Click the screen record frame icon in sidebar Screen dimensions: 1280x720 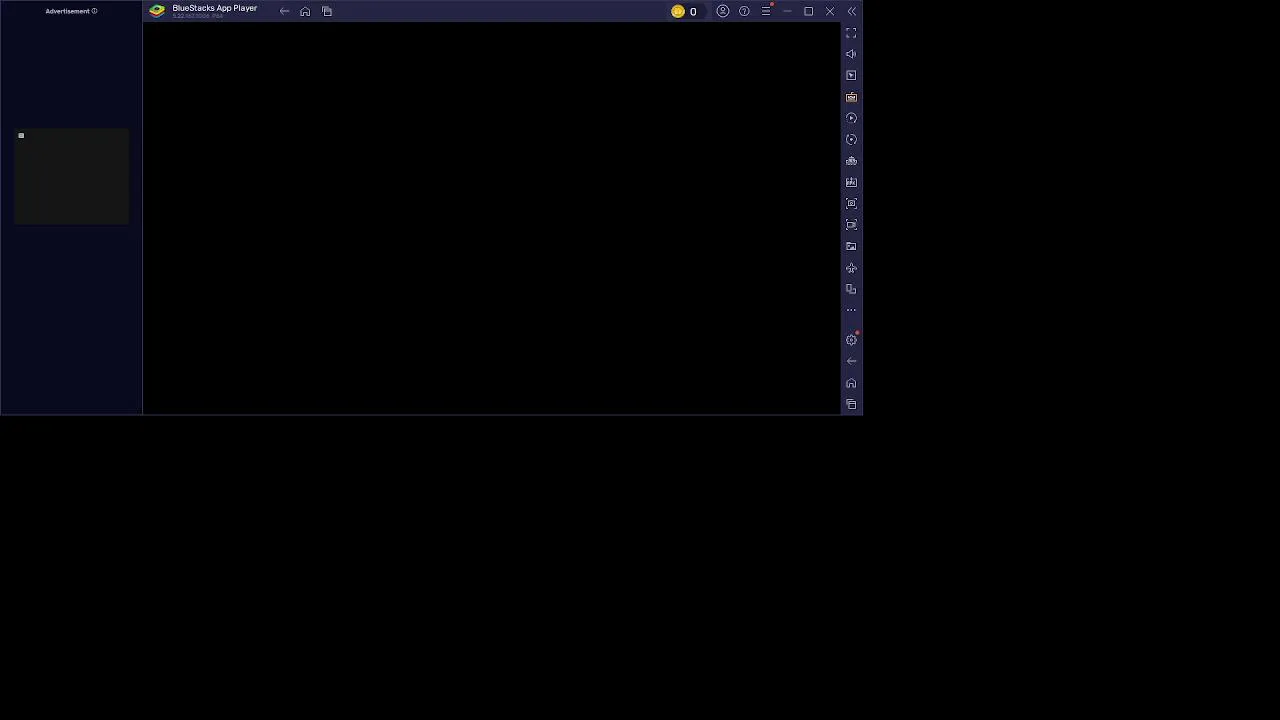tap(851, 225)
